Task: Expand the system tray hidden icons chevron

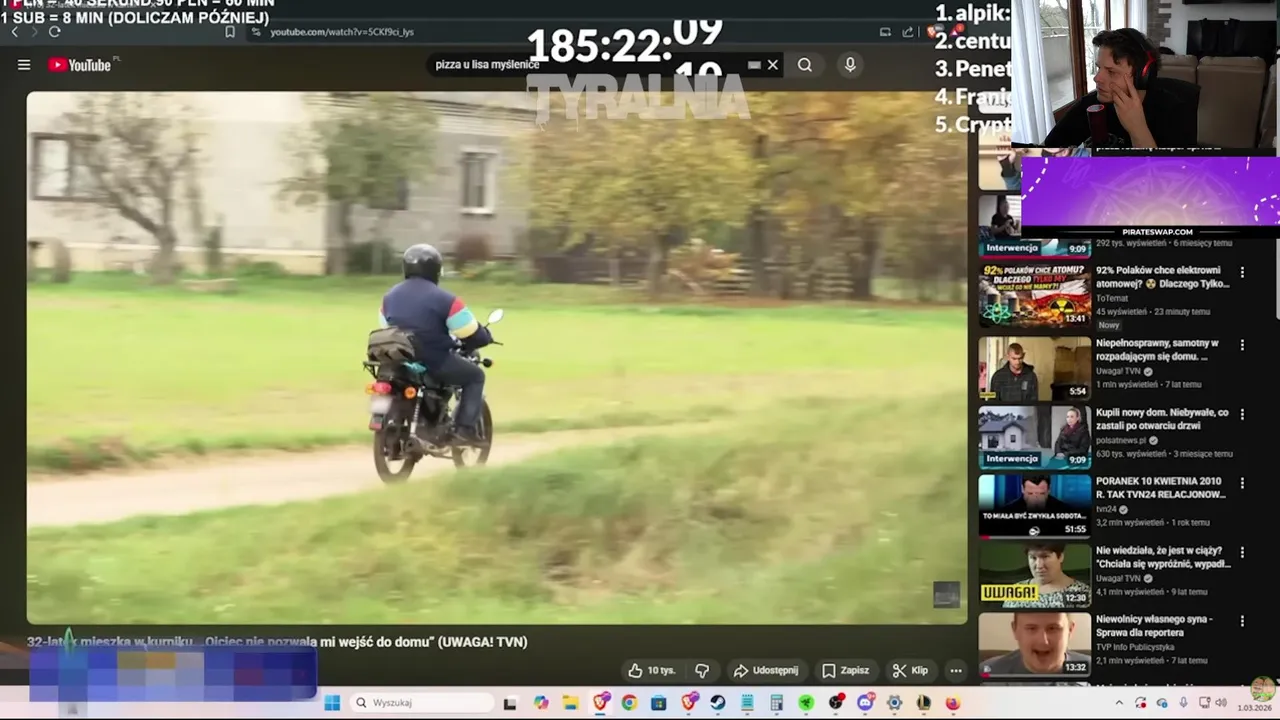Action: tap(1119, 703)
